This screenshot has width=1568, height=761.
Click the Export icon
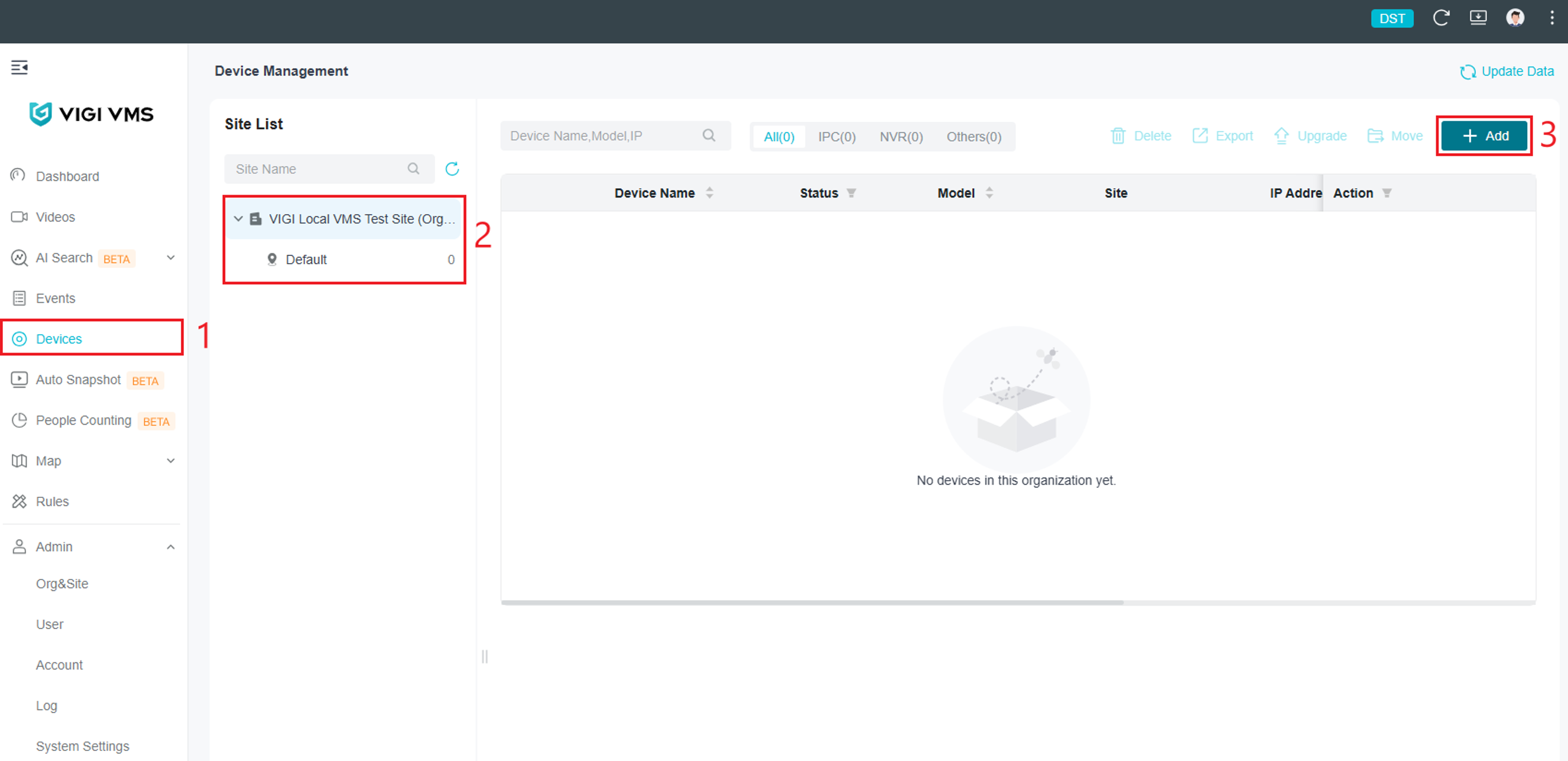coord(1200,136)
